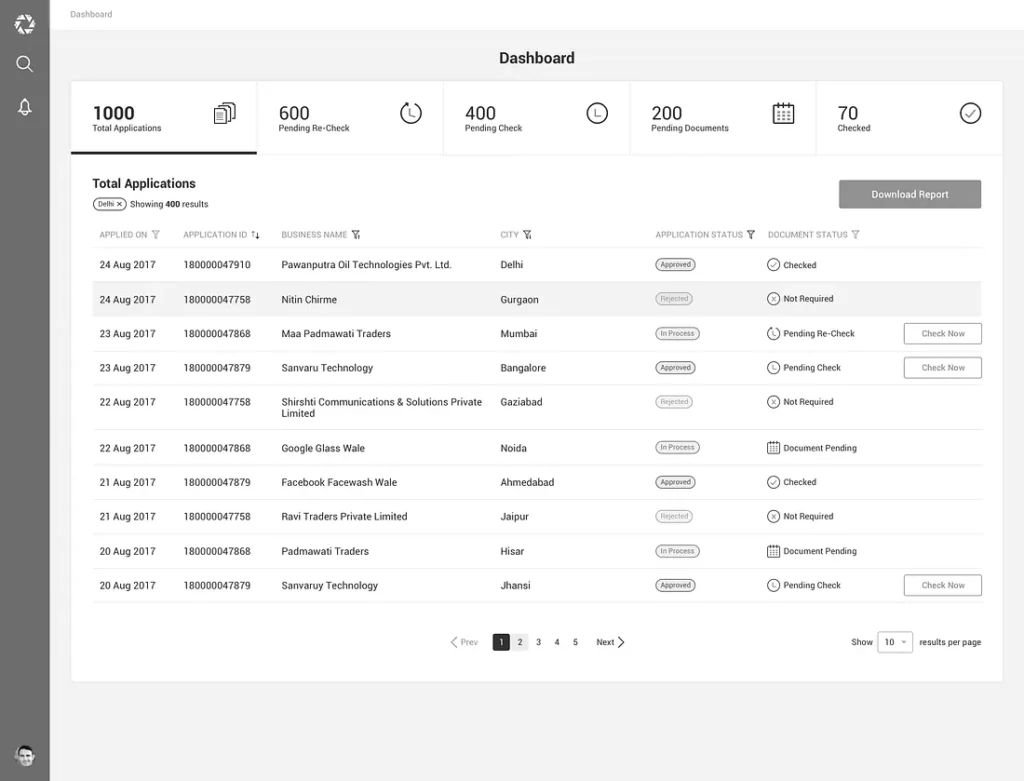Screen dimensions: 1024x781
Task: Click Next to advance pagination
Action: pyautogui.click(x=609, y=642)
